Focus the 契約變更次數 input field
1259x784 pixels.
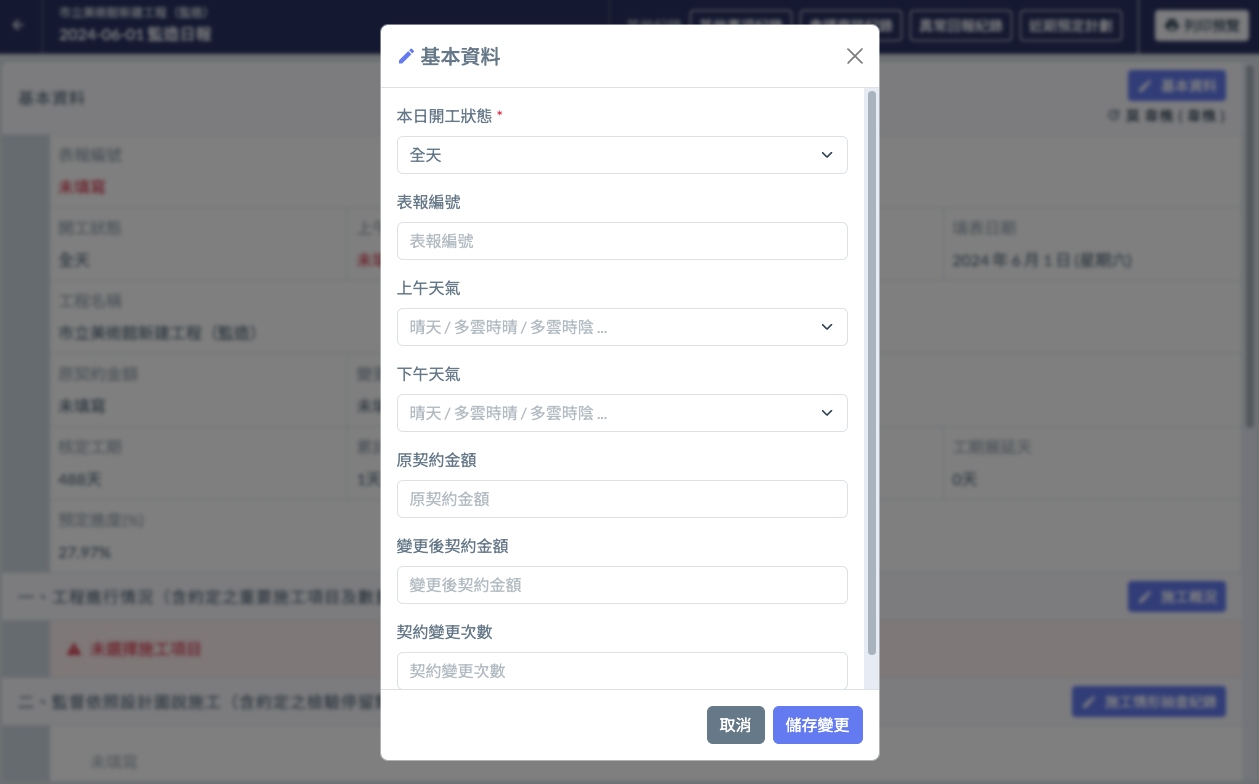coord(622,670)
